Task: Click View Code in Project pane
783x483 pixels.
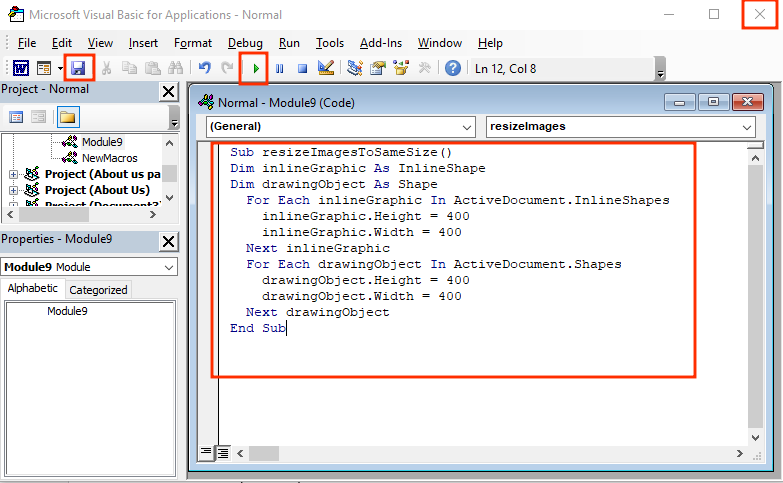Action: (x=16, y=117)
